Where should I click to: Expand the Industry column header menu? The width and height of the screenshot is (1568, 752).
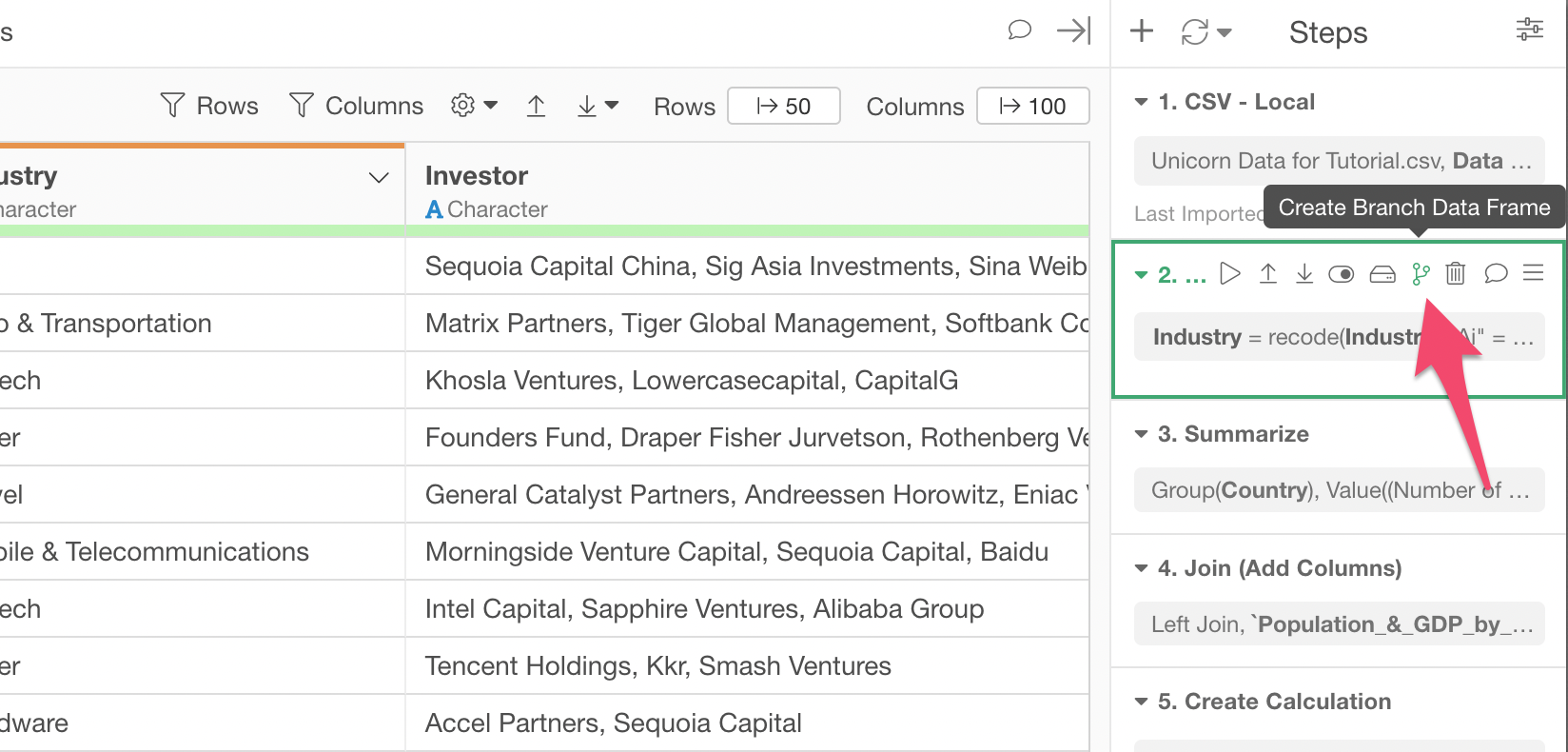379,178
